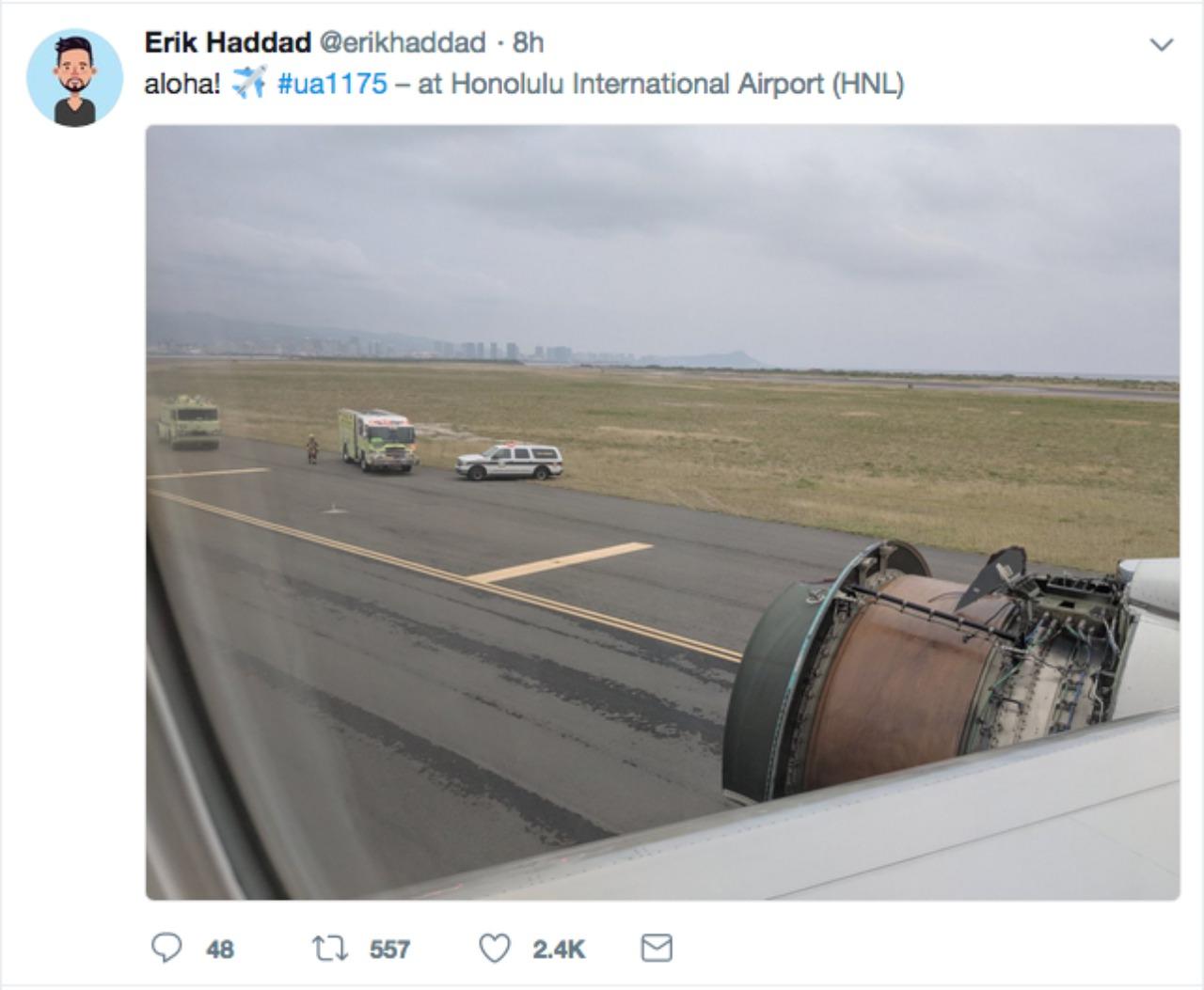Click the red fire truck in photo
This screenshot has height=990, width=1204.
(x=377, y=439)
